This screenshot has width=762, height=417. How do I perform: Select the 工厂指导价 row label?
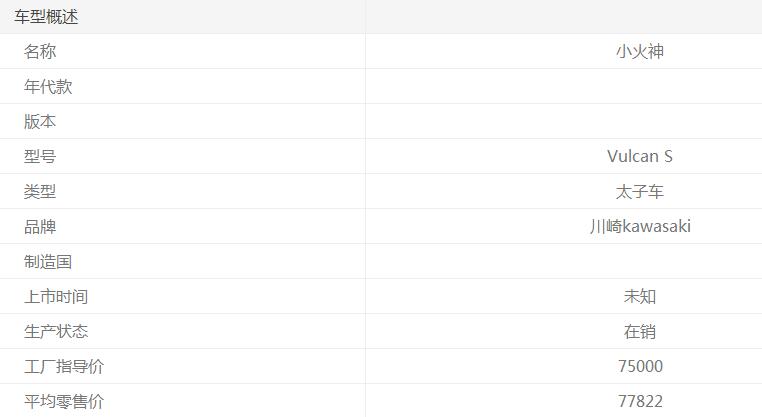point(64,367)
